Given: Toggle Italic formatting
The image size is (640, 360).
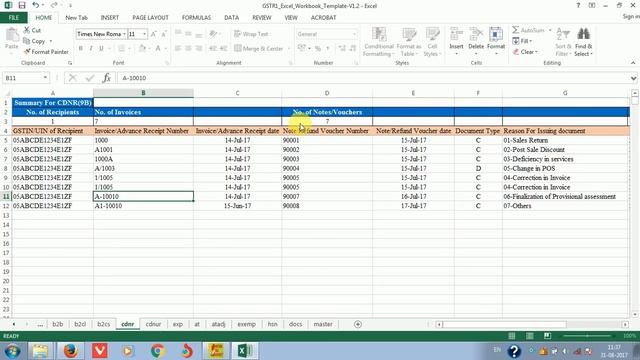Looking at the screenshot, I should [91, 48].
